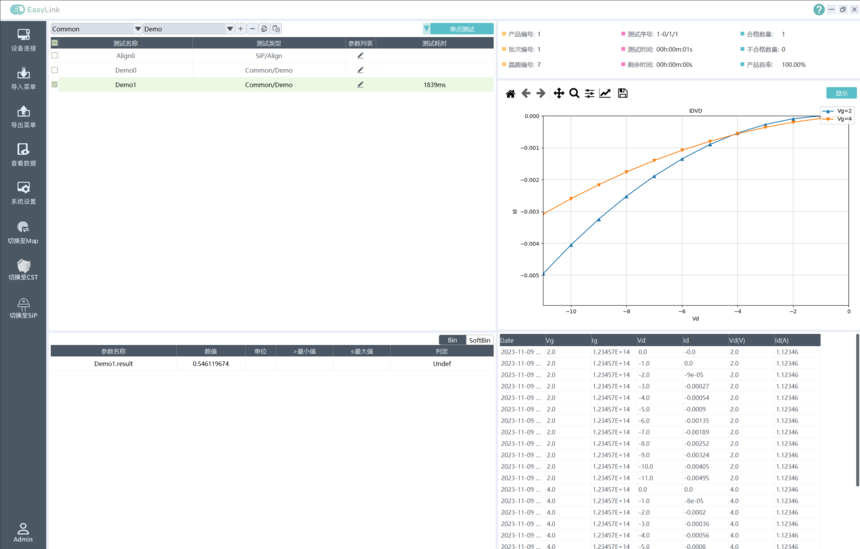
Task: Click the Date column header
Action: click(x=522, y=340)
